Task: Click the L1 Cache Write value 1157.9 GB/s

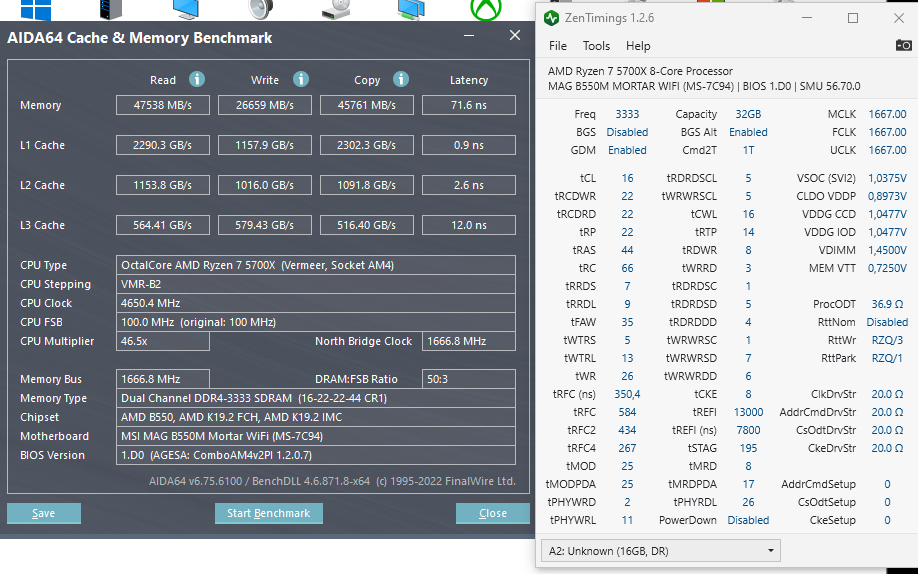Action: pos(265,145)
